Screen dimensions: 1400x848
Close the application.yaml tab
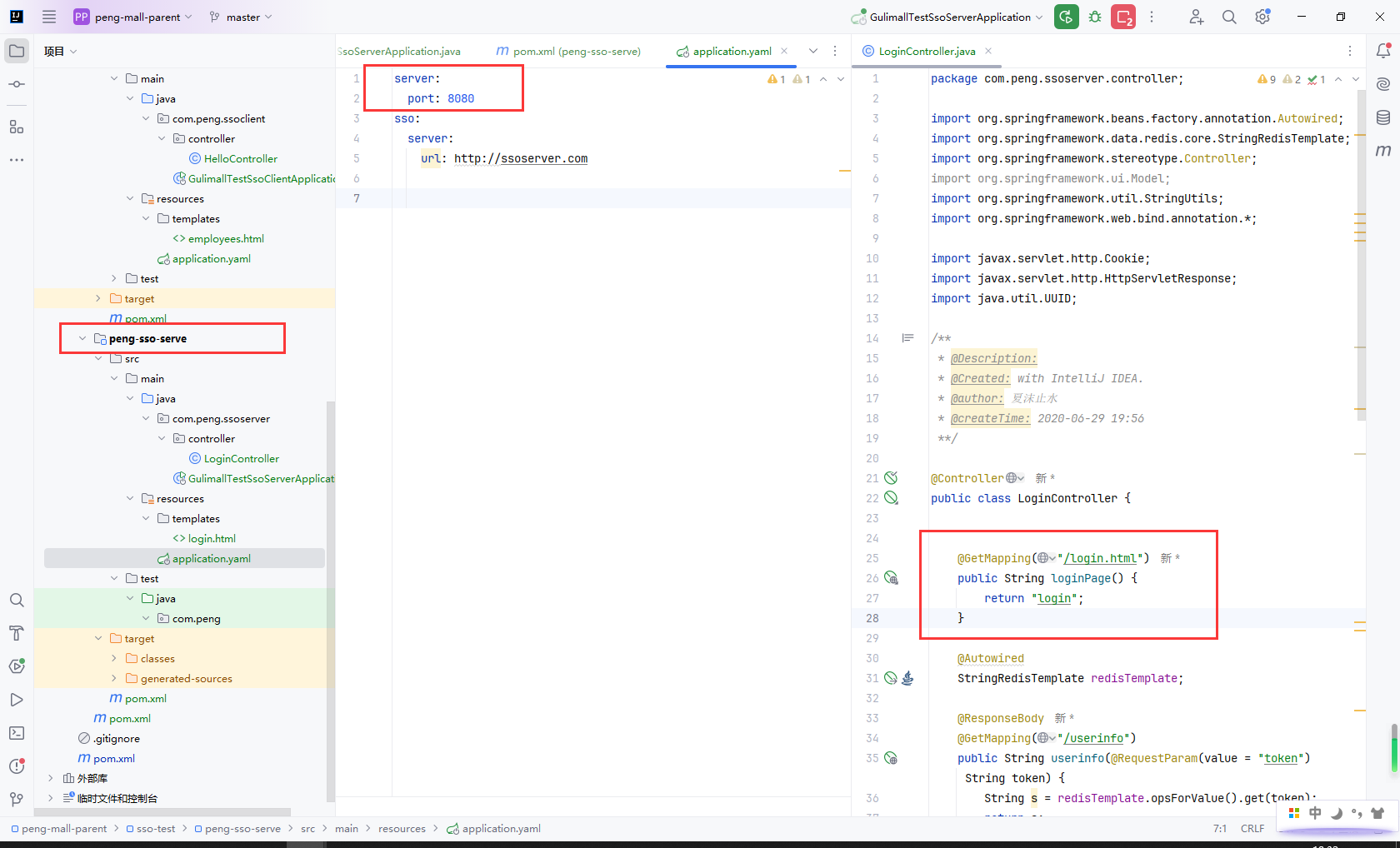(784, 51)
